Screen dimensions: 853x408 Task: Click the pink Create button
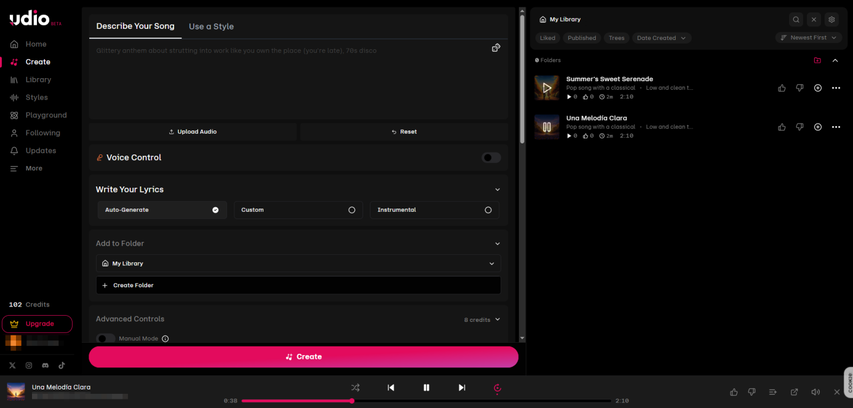pyautogui.click(x=304, y=357)
